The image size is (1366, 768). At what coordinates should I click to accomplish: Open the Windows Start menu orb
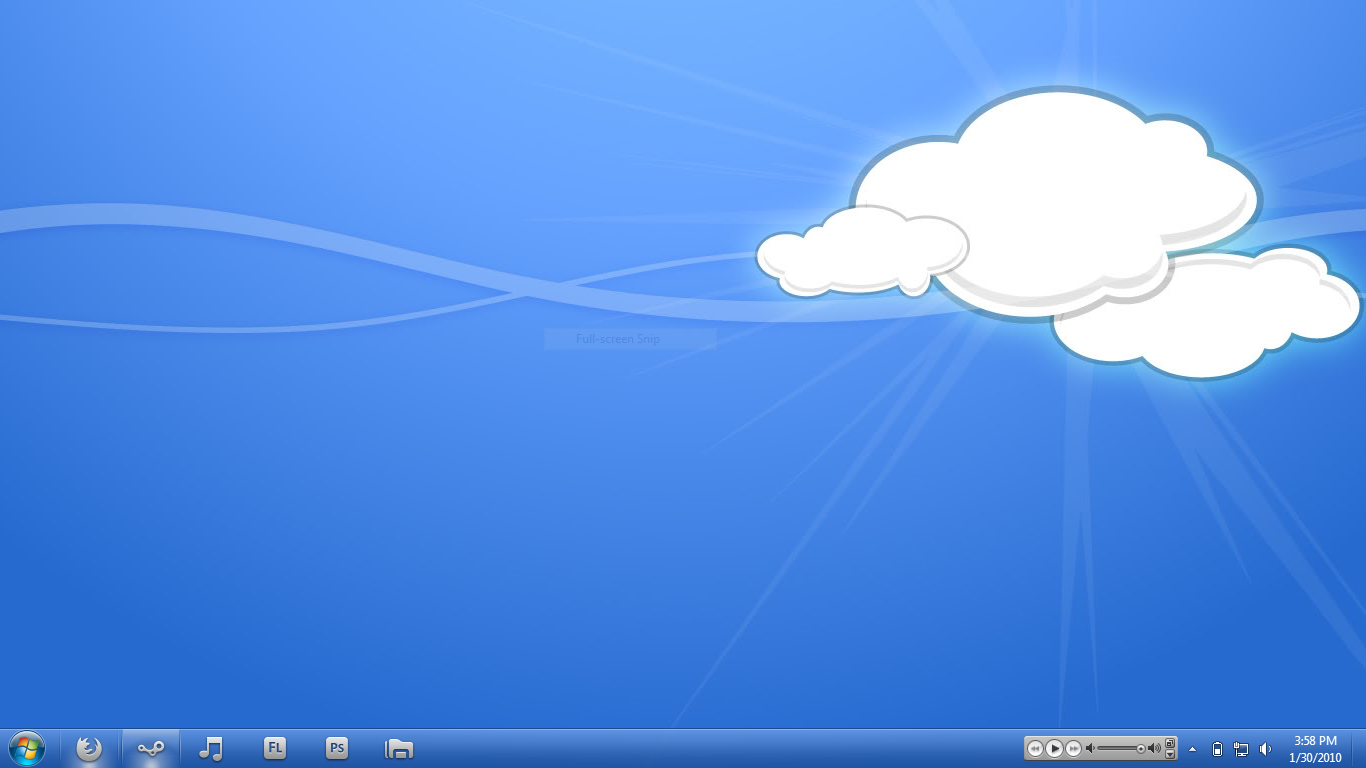click(26, 748)
